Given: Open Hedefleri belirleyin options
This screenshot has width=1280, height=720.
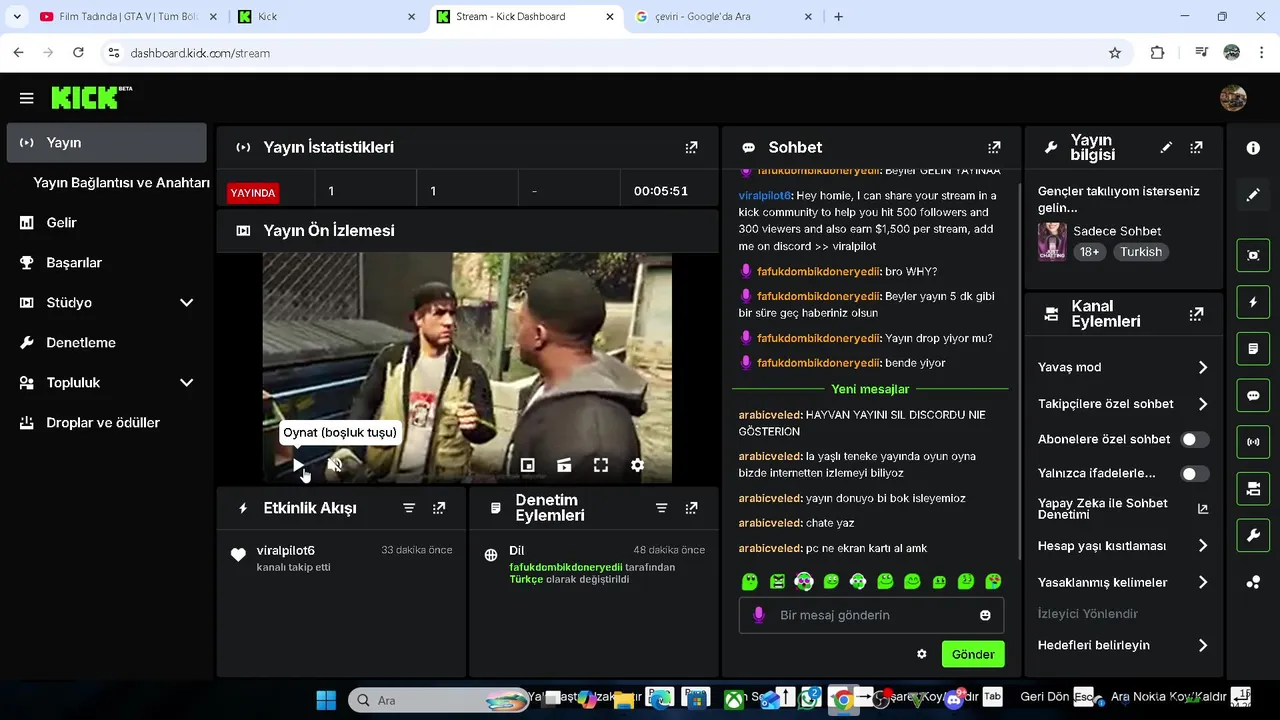Looking at the screenshot, I should tap(1123, 645).
